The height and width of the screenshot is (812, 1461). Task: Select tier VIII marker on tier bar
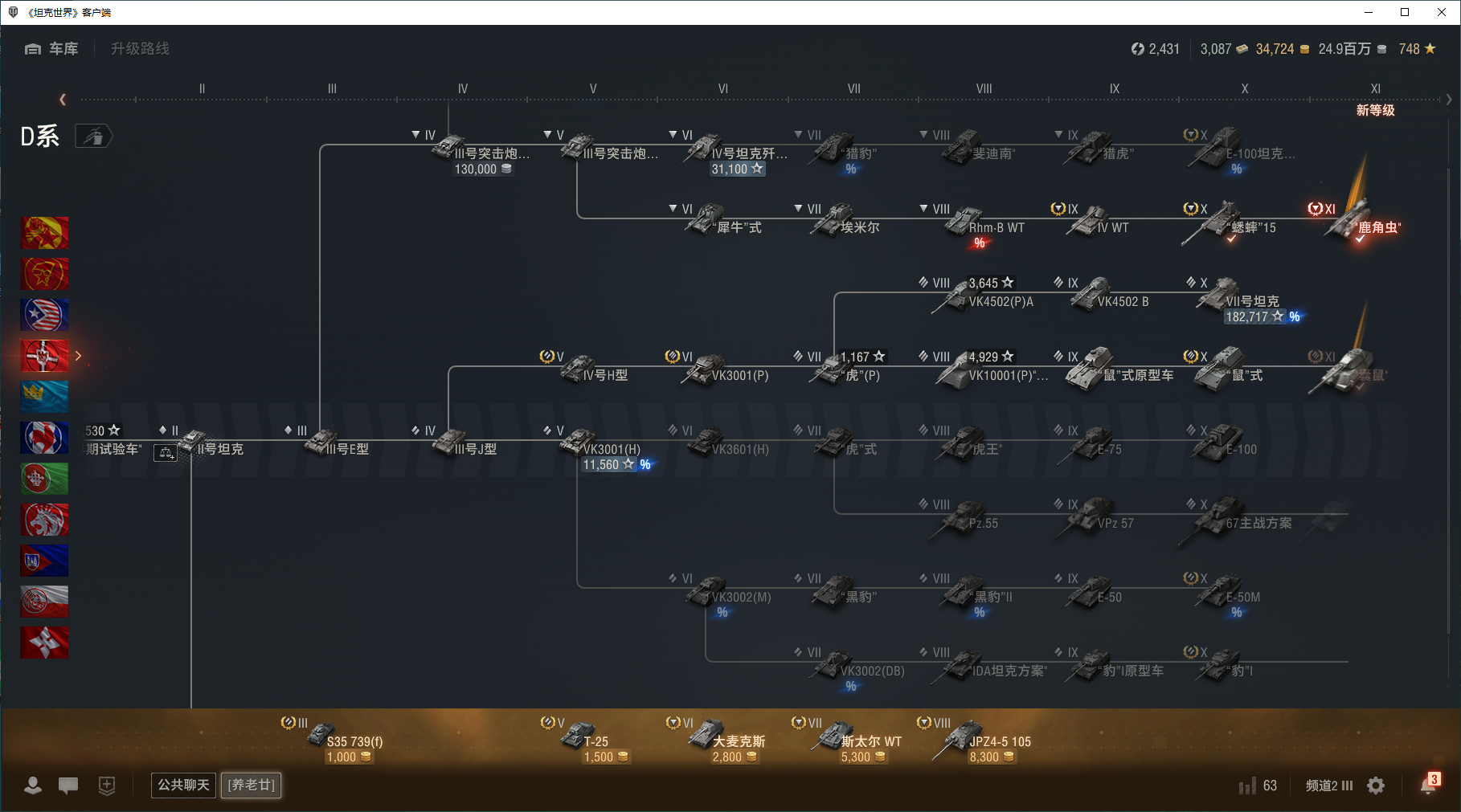984,89
